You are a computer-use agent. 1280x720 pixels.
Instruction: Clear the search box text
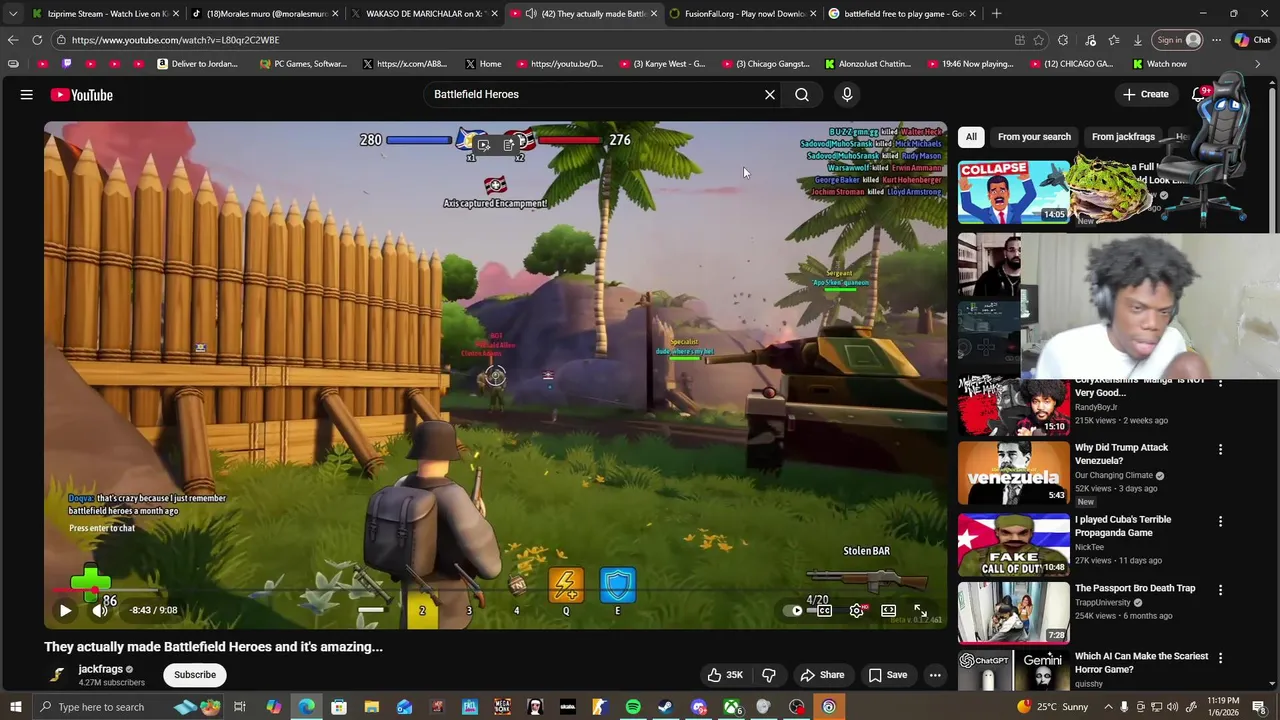pos(770,95)
